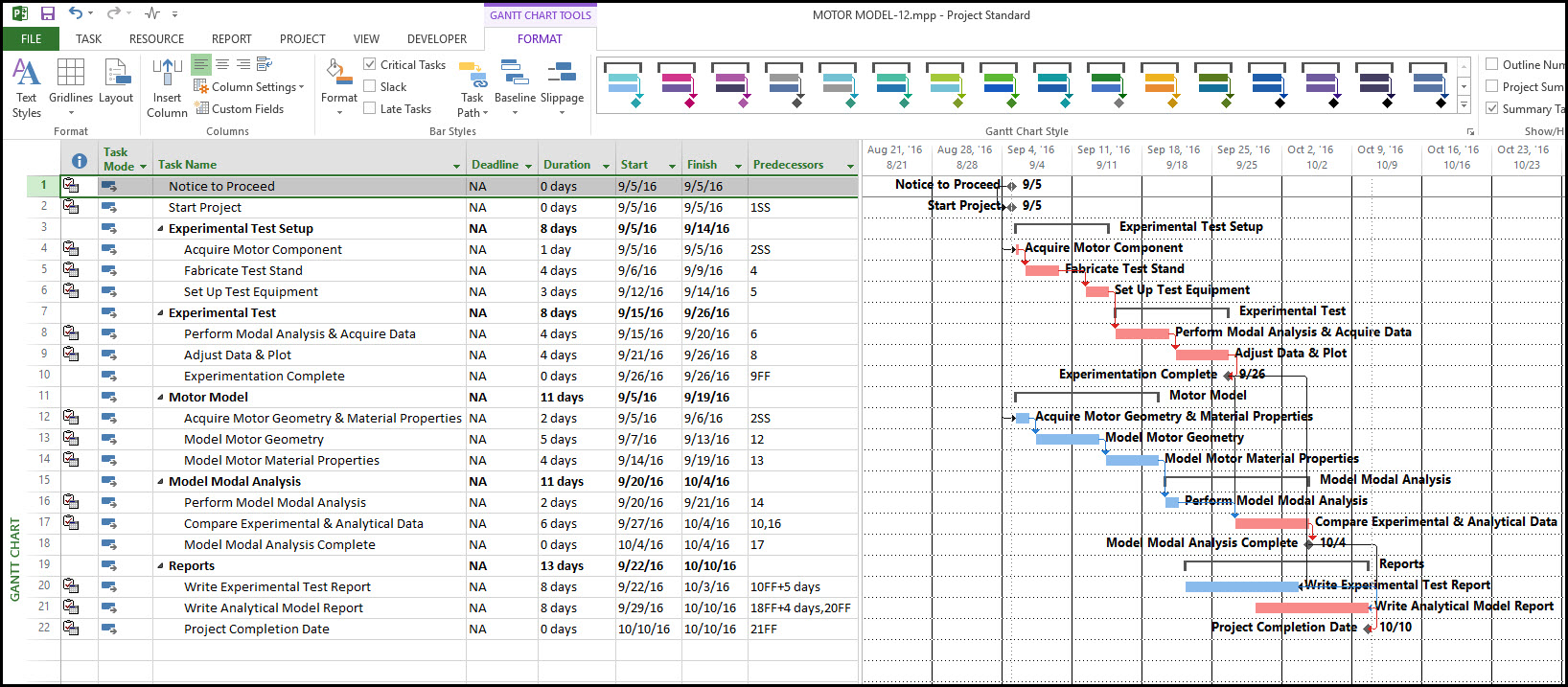Click the Undo arrow icon
Viewport: 1568px width, 687px height.
[x=76, y=13]
